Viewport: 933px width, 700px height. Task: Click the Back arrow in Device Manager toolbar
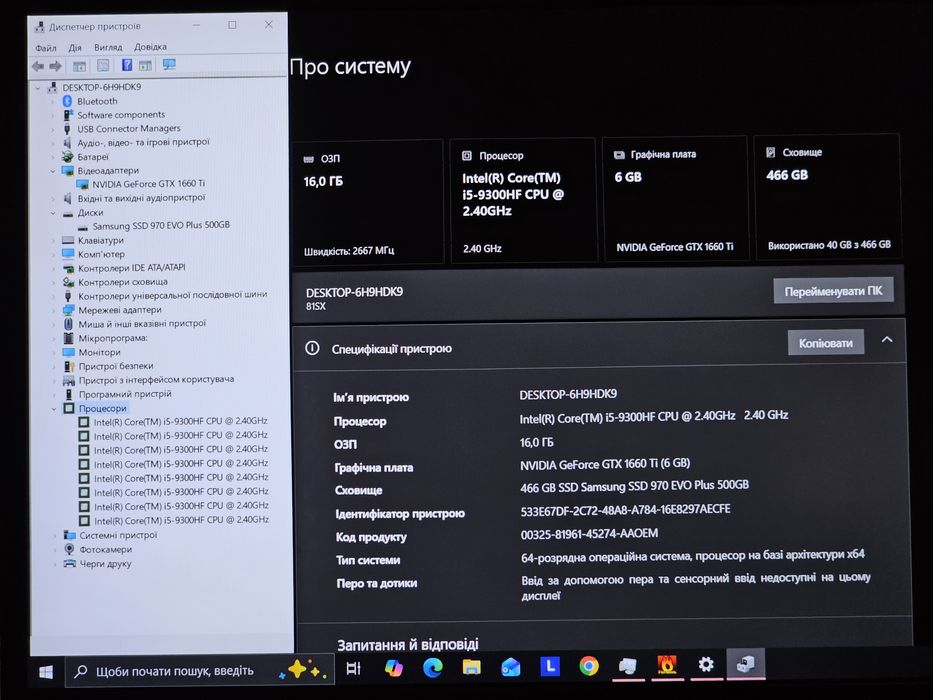(x=38, y=66)
